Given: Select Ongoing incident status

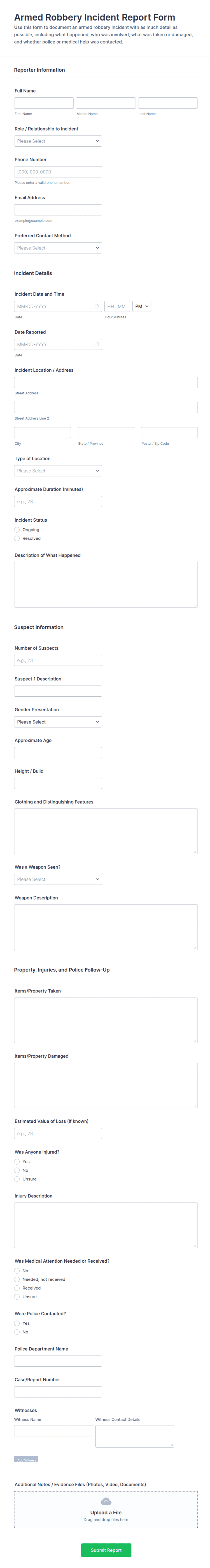Looking at the screenshot, I should pyautogui.click(x=17, y=530).
